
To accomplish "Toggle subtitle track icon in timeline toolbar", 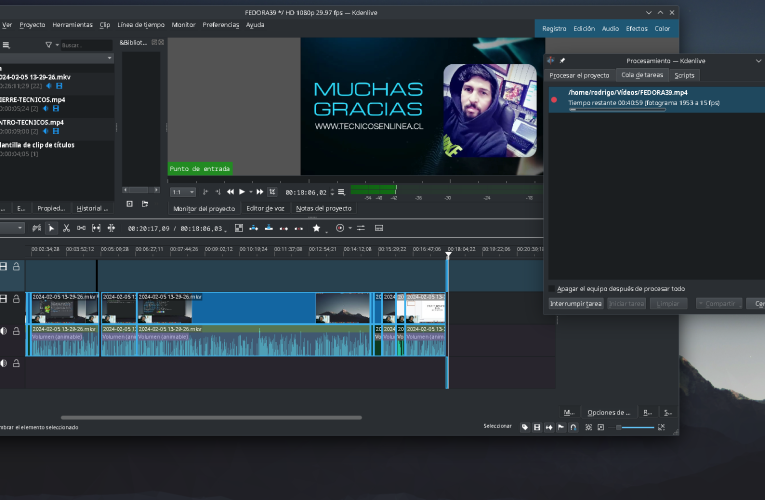I will pos(379,228).
